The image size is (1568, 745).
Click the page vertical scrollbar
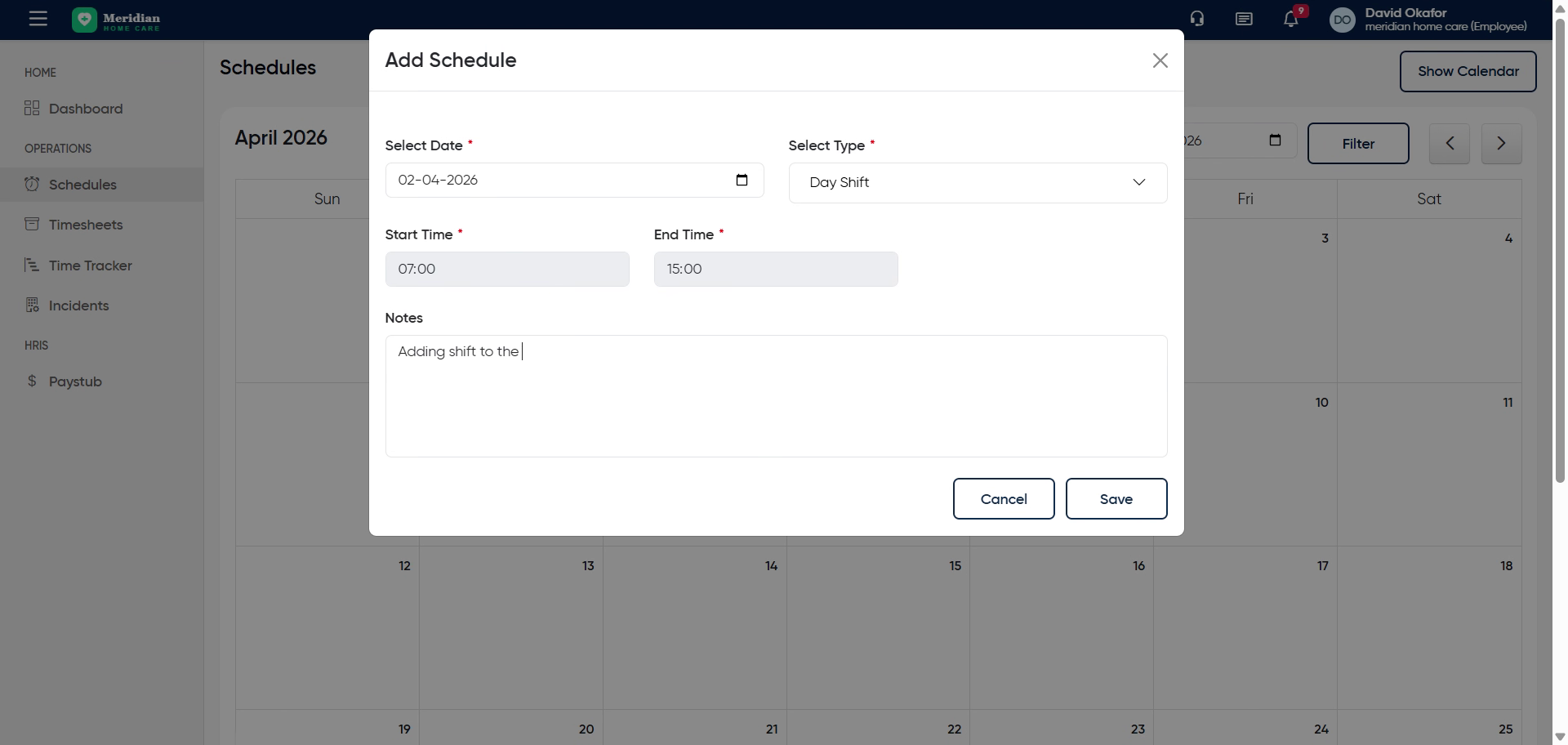coord(1560,245)
